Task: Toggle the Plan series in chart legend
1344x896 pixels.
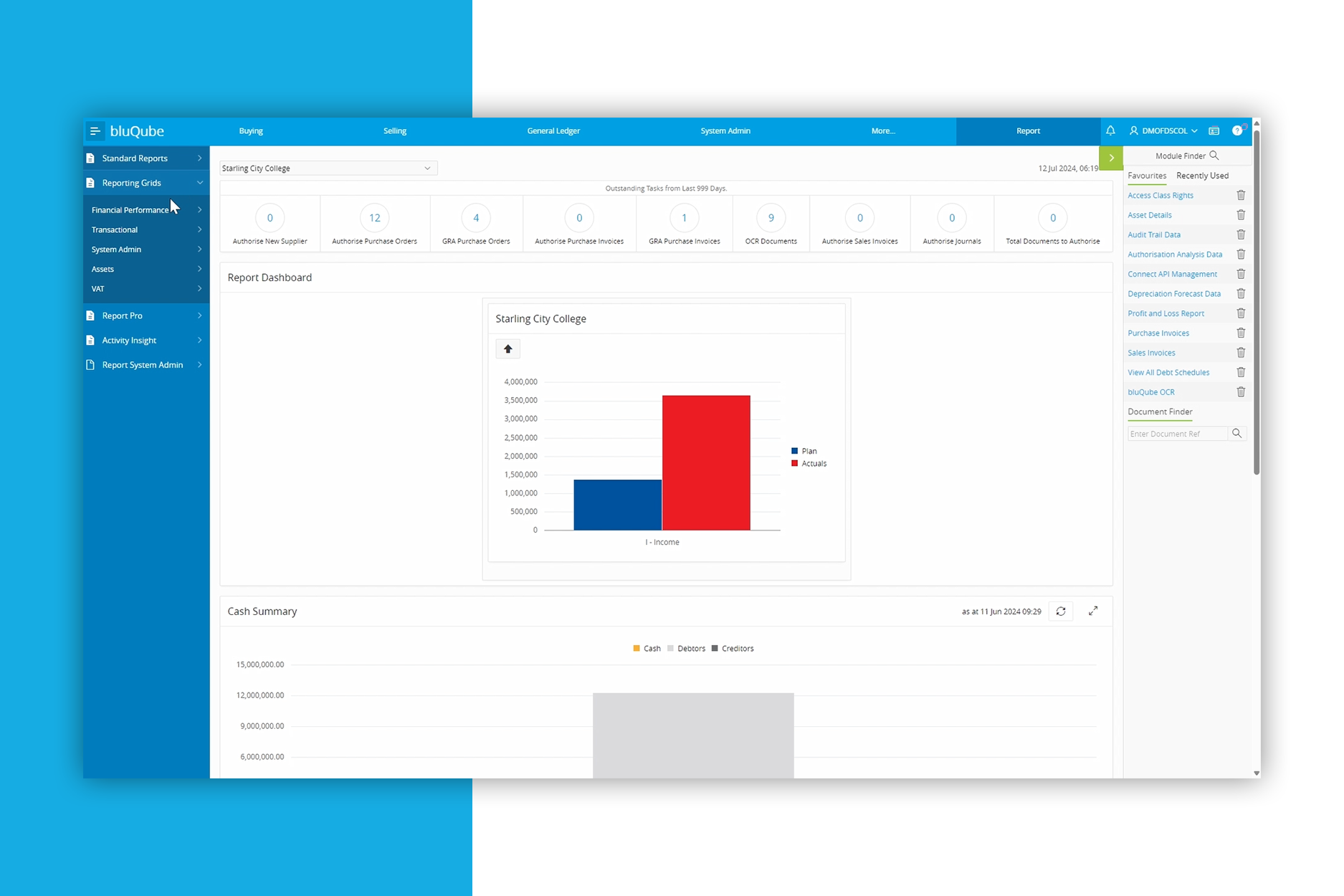Action: pyautogui.click(x=804, y=451)
